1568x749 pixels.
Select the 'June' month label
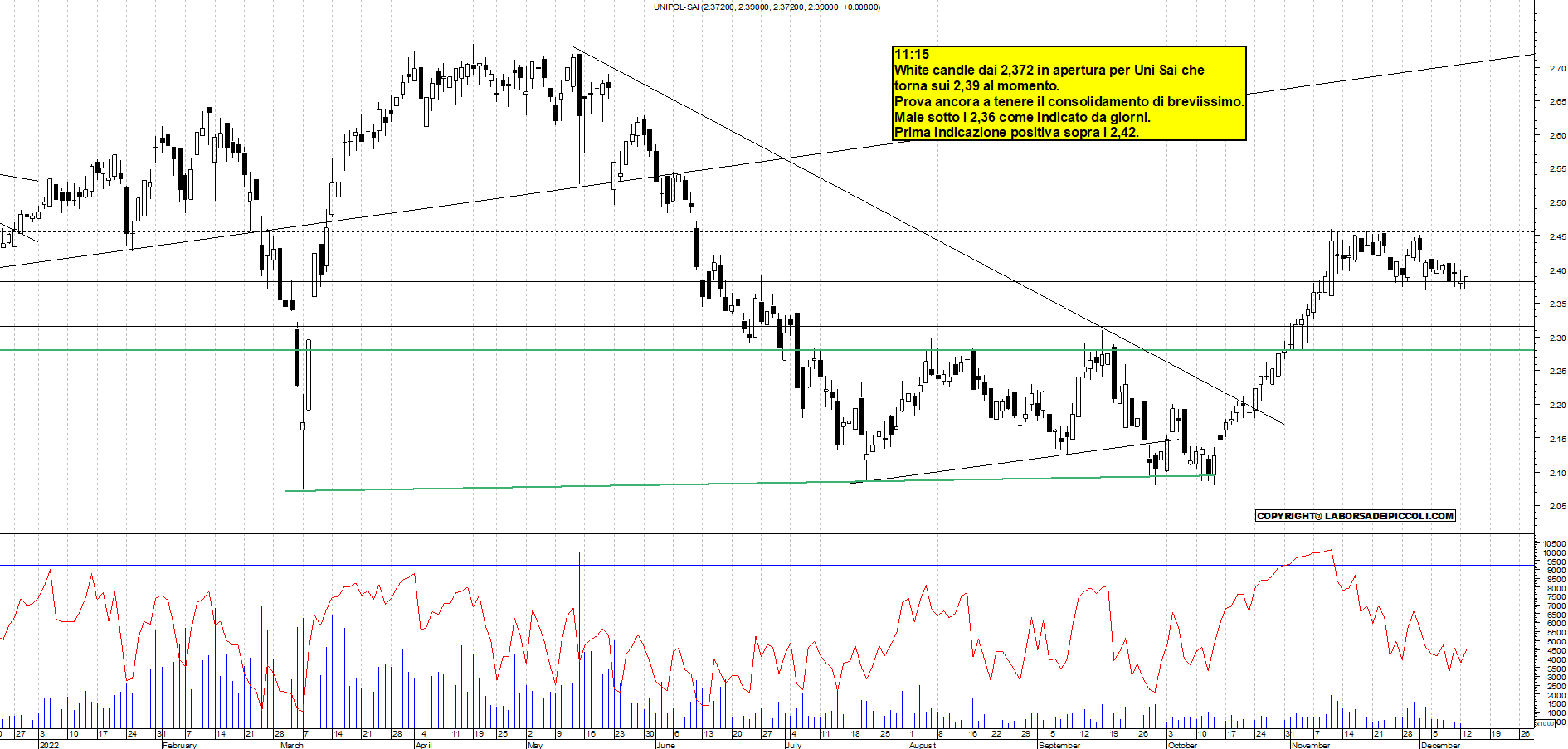665,745
